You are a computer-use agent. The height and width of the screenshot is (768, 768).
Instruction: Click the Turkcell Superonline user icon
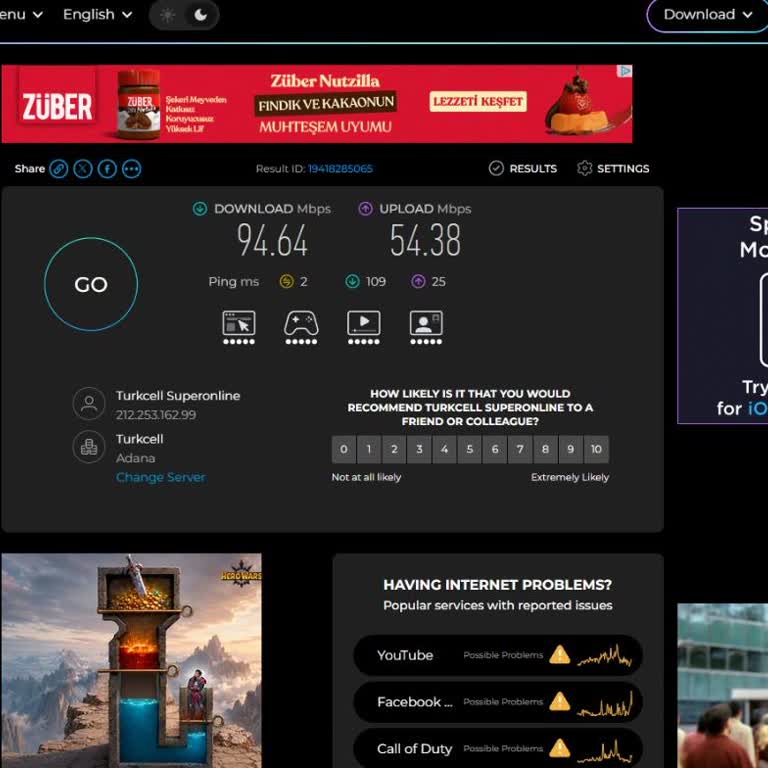(89, 404)
